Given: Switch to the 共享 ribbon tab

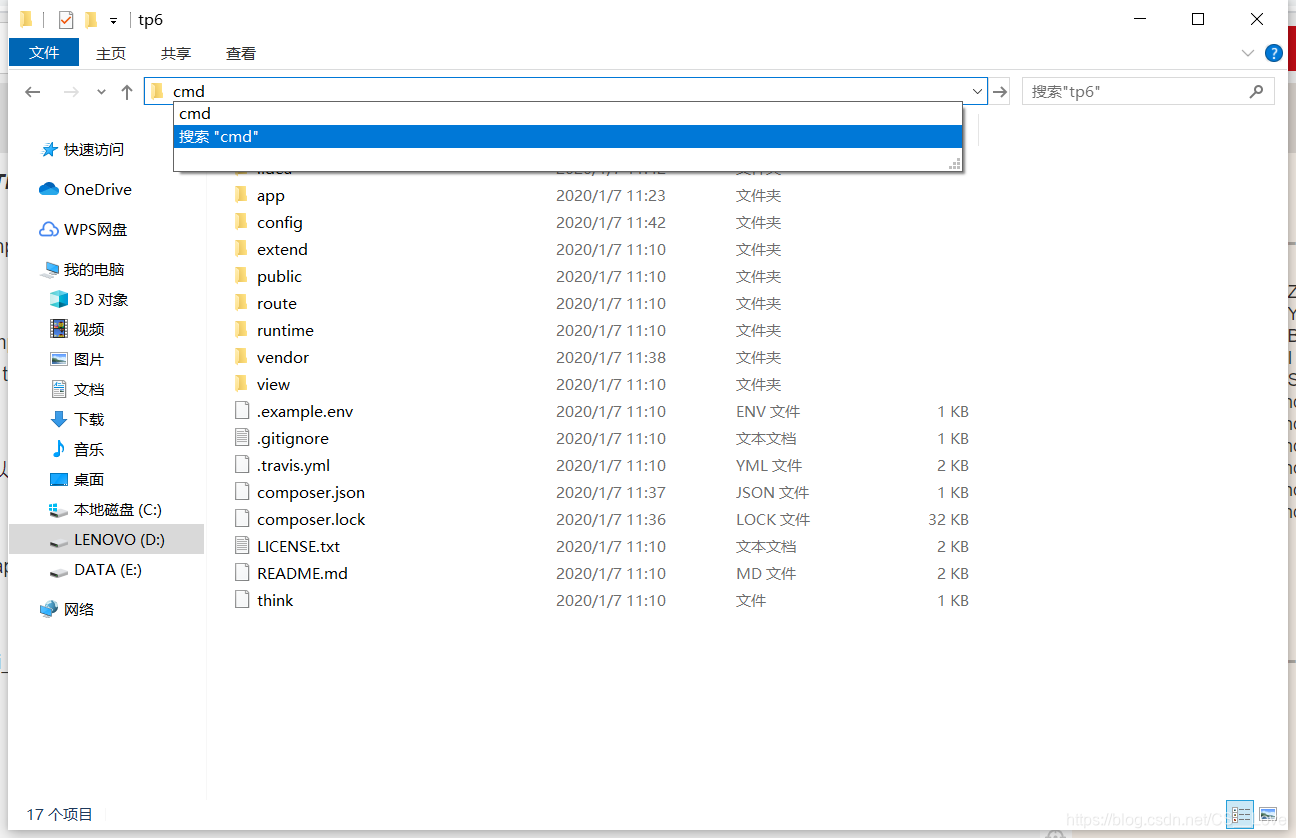Looking at the screenshot, I should pyautogui.click(x=176, y=53).
